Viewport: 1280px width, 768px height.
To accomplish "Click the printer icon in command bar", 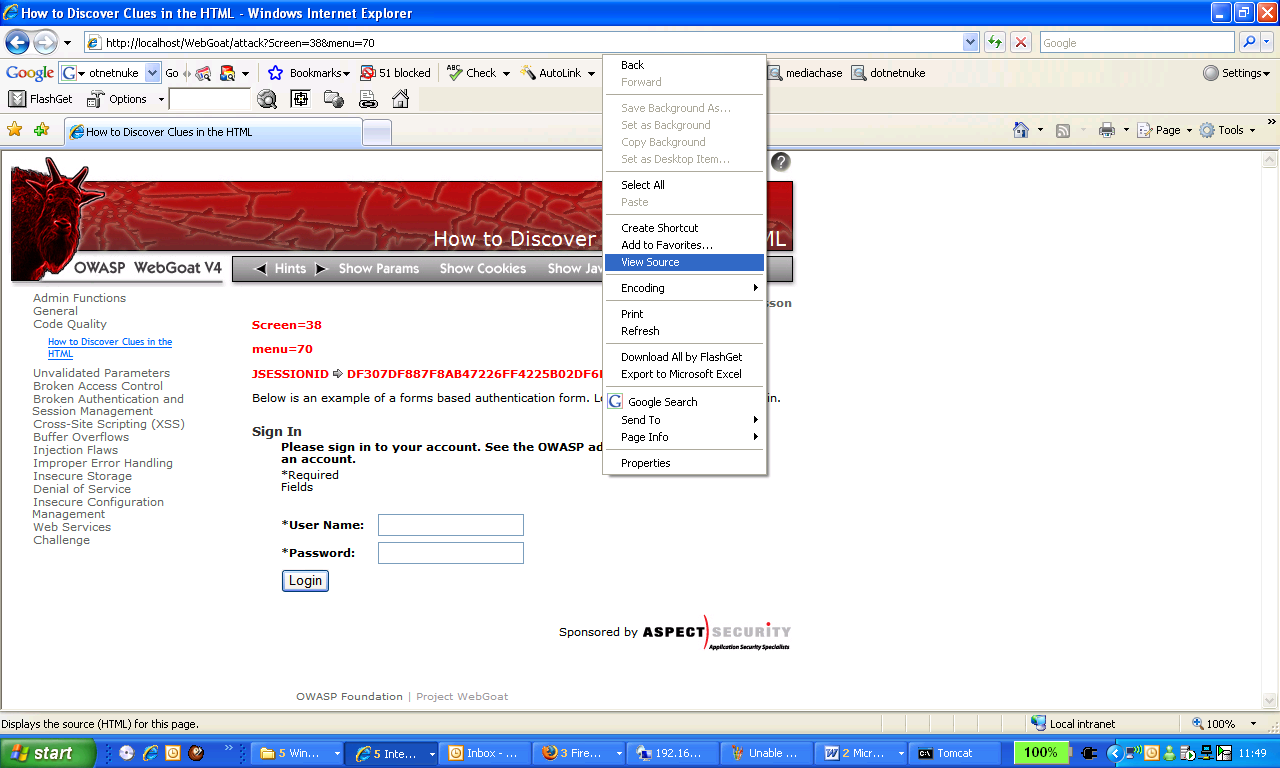I will pyautogui.click(x=1106, y=130).
